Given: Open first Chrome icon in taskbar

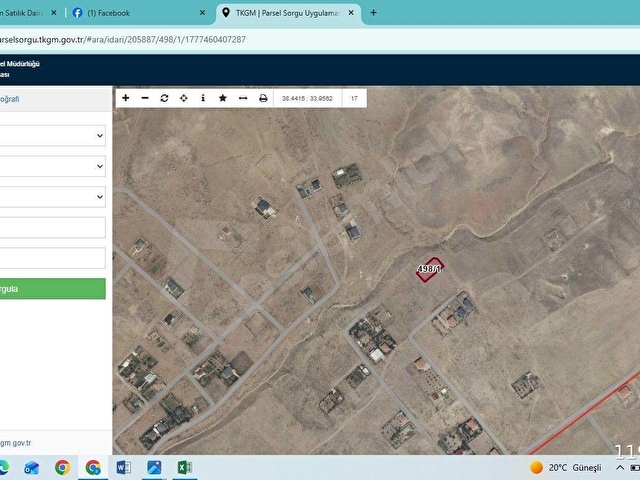Looking at the screenshot, I should coord(62,467).
